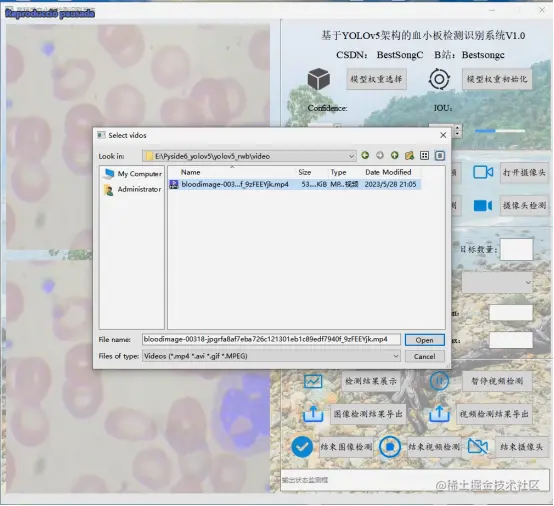
Task: Select the bloodimage mp4 file row
Action: [294, 184]
